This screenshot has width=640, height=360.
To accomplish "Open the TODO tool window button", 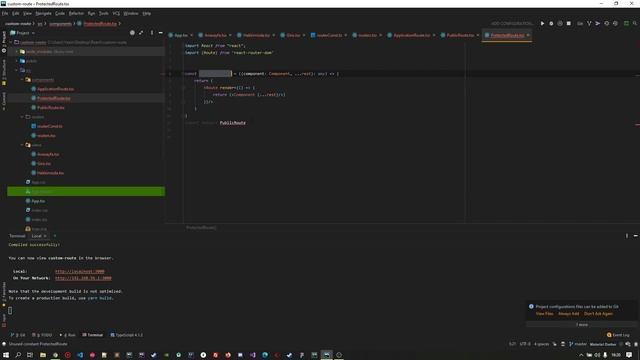I will (x=42, y=335).
